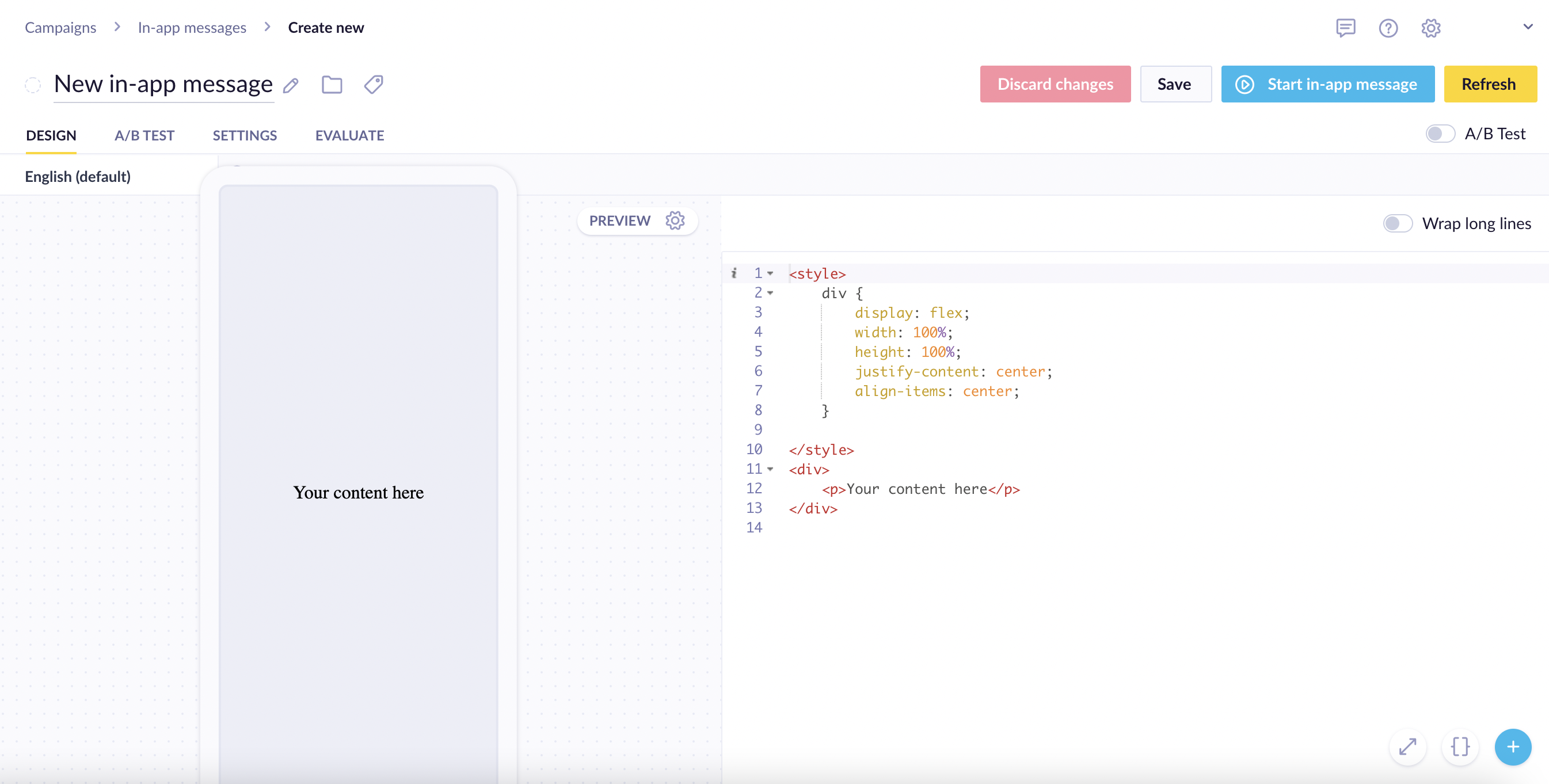Open the folder icon beside the title

click(x=332, y=85)
